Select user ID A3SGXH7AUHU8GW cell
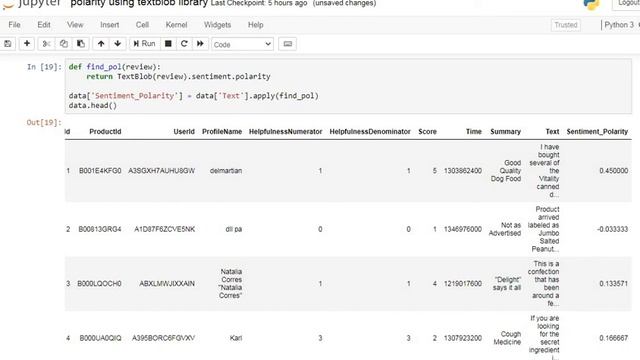The width and height of the screenshot is (640, 360). click(x=162, y=171)
